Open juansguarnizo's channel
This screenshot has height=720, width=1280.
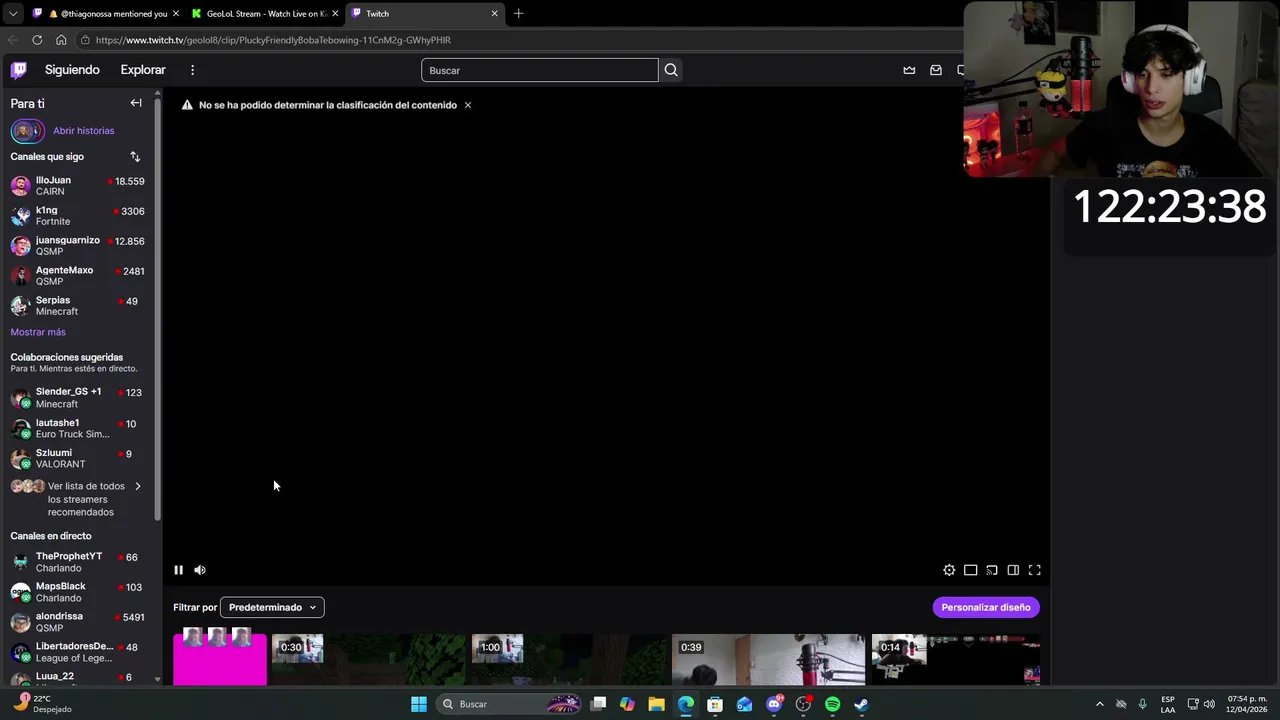pos(80,246)
